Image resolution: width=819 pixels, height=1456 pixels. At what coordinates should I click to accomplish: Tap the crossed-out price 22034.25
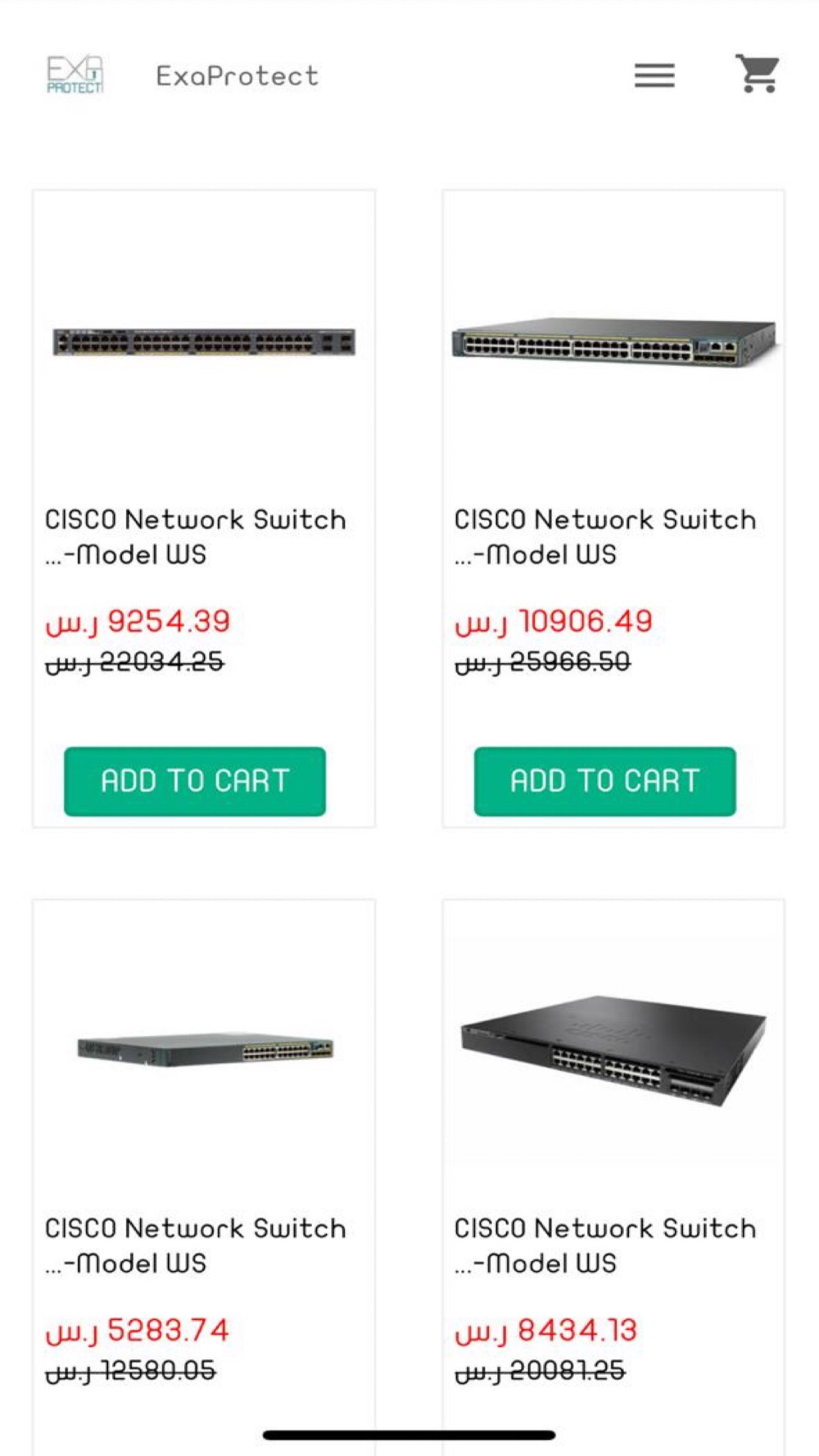(134, 662)
